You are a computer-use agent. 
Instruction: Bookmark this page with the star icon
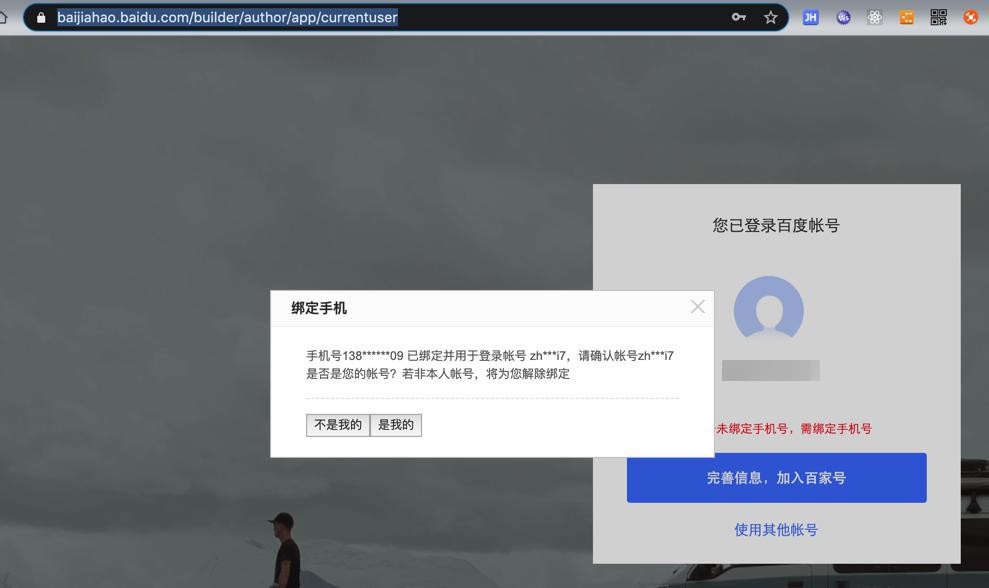tap(770, 18)
